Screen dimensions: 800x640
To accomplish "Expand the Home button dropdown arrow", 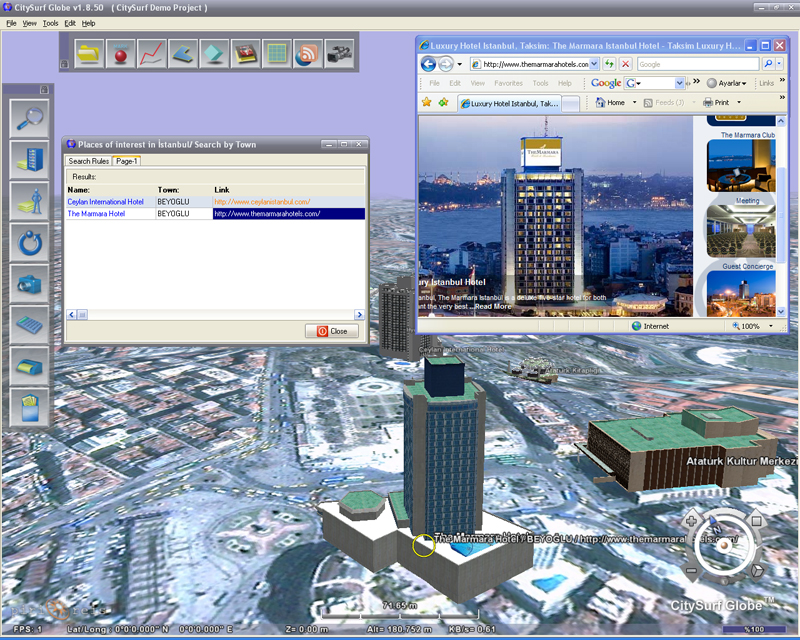I will (x=635, y=103).
